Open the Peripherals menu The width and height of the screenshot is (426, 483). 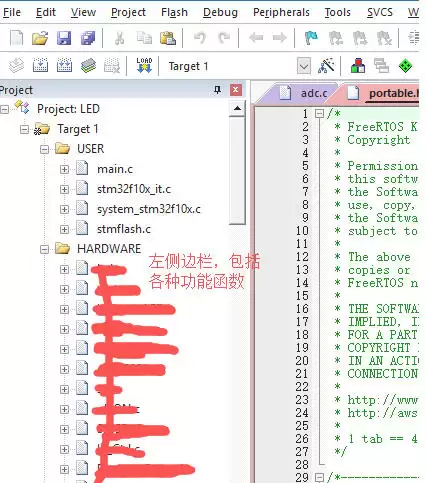point(281,12)
